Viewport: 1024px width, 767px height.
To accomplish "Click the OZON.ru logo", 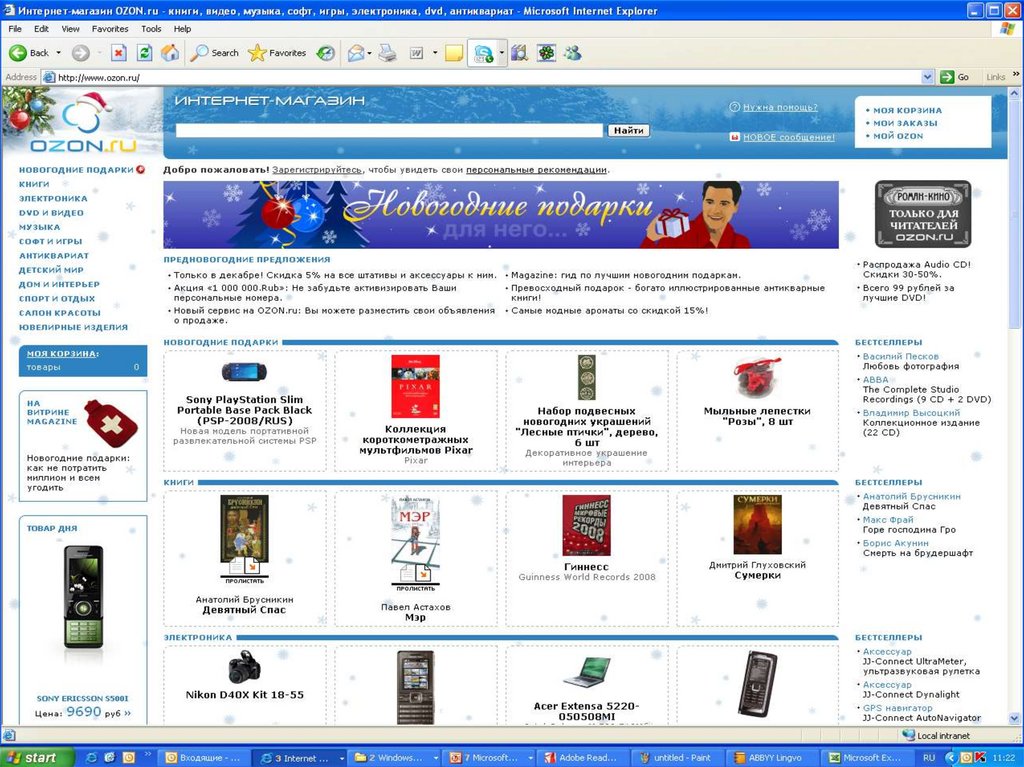I will [82, 123].
